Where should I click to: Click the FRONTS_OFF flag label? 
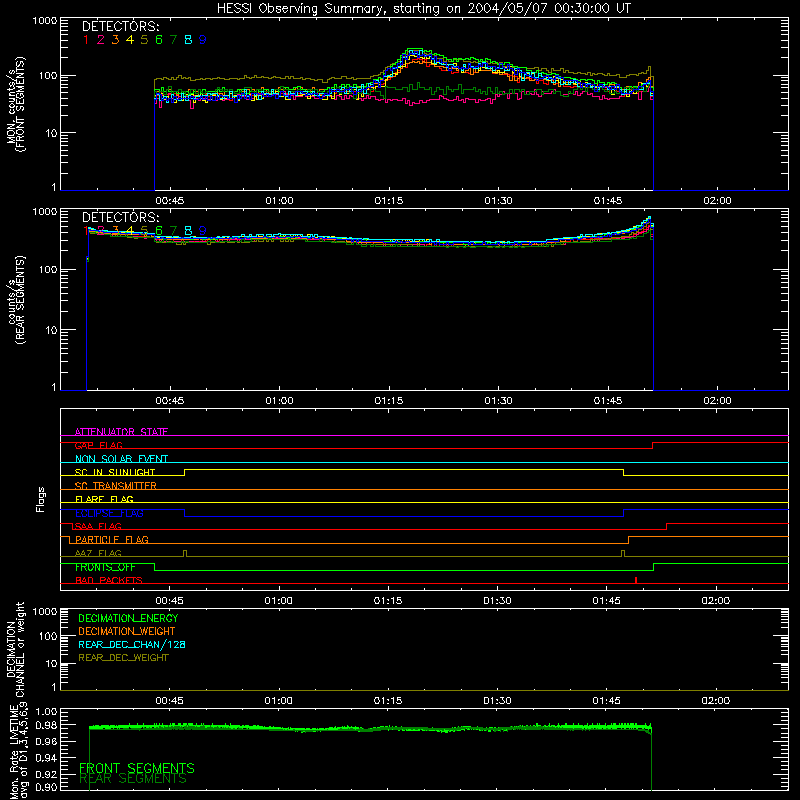[x=105, y=567]
